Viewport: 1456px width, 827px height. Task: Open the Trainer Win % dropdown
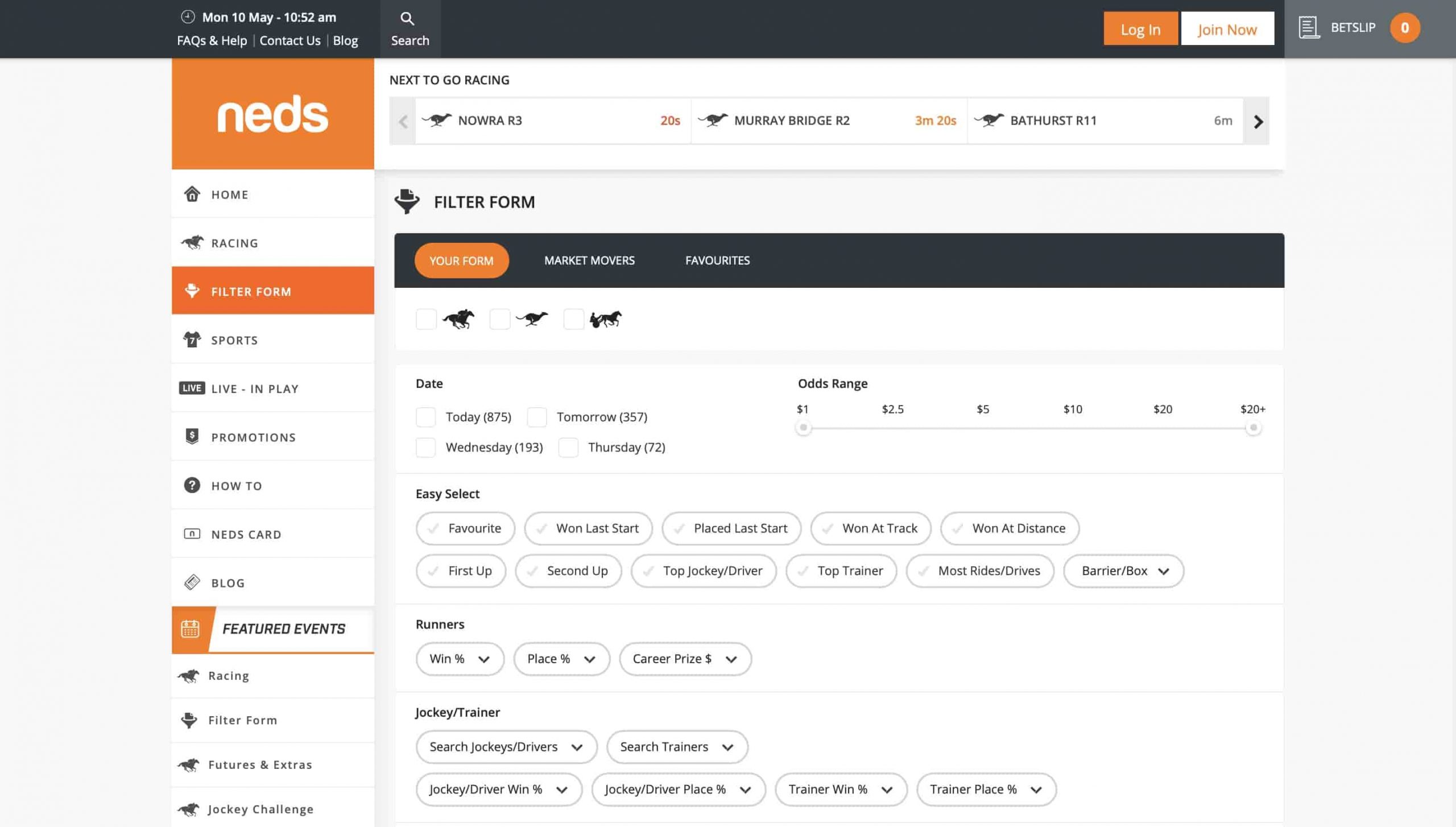click(x=841, y=789)
